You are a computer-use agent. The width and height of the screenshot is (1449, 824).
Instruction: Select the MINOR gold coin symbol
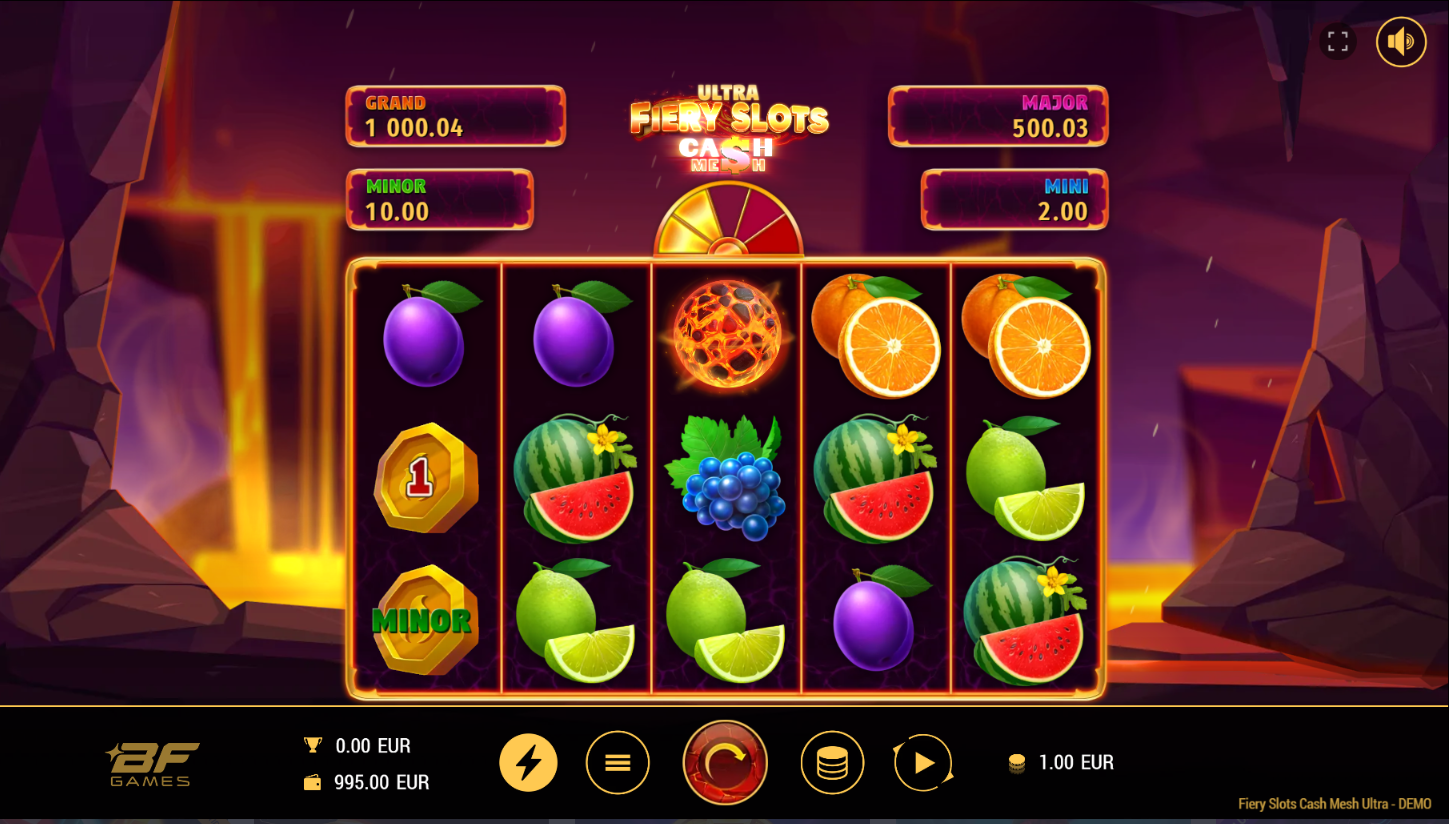tap(423, 619)
